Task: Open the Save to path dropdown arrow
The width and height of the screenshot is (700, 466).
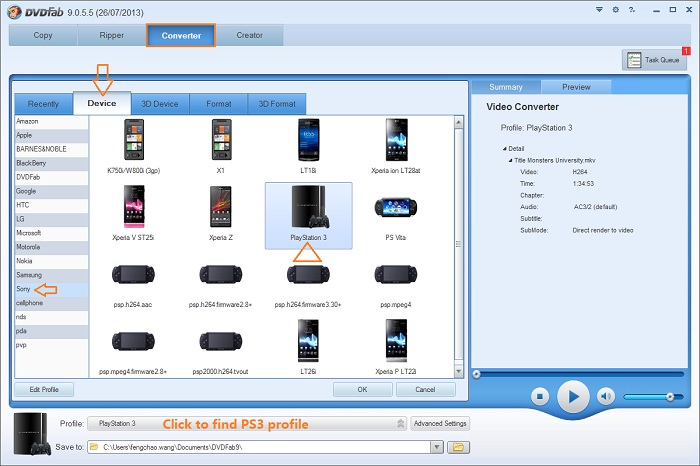Action: click(437, 447)
